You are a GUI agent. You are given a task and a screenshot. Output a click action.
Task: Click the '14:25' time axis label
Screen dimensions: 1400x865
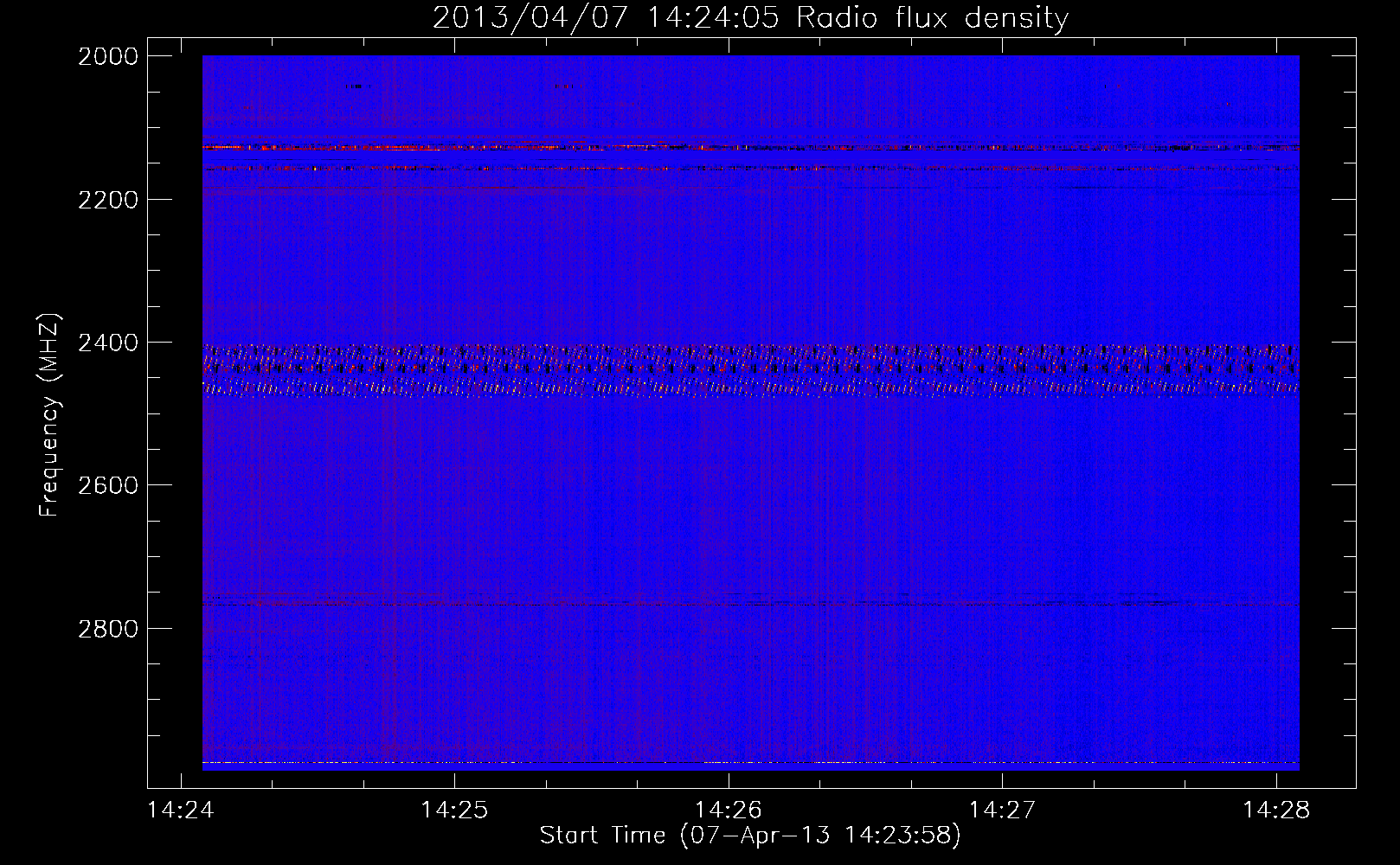click(x=454, y=810)
